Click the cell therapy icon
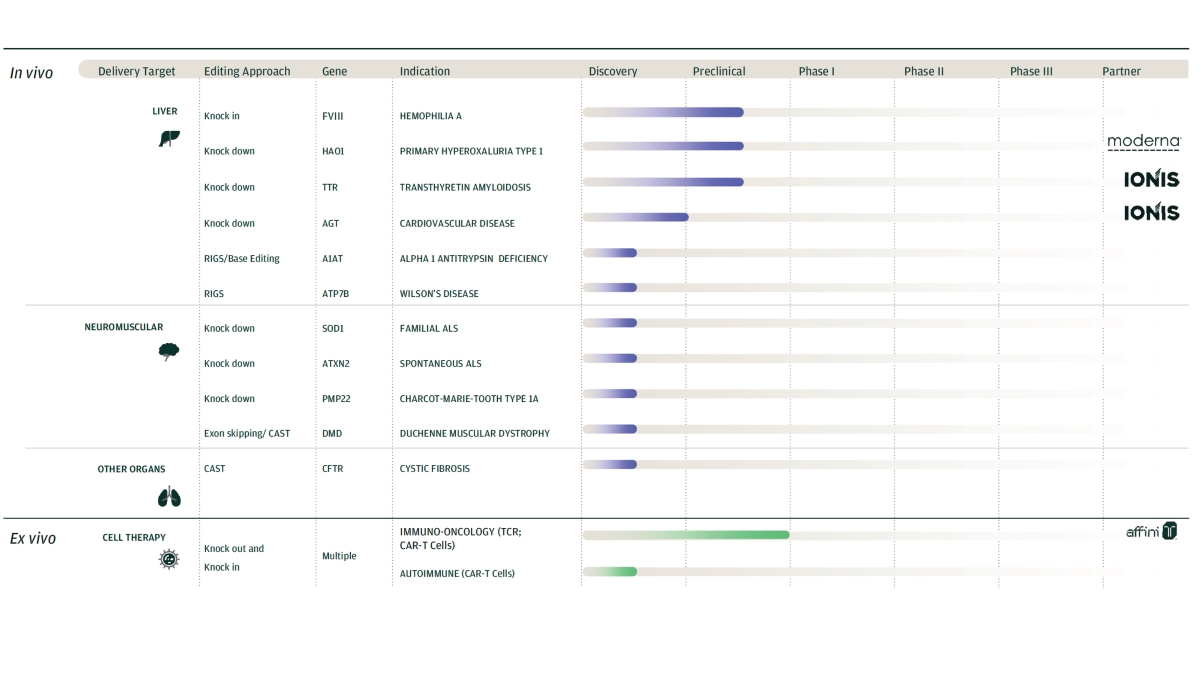Image resolution: width=1200 pixels, height=675 pixels. 169,560
